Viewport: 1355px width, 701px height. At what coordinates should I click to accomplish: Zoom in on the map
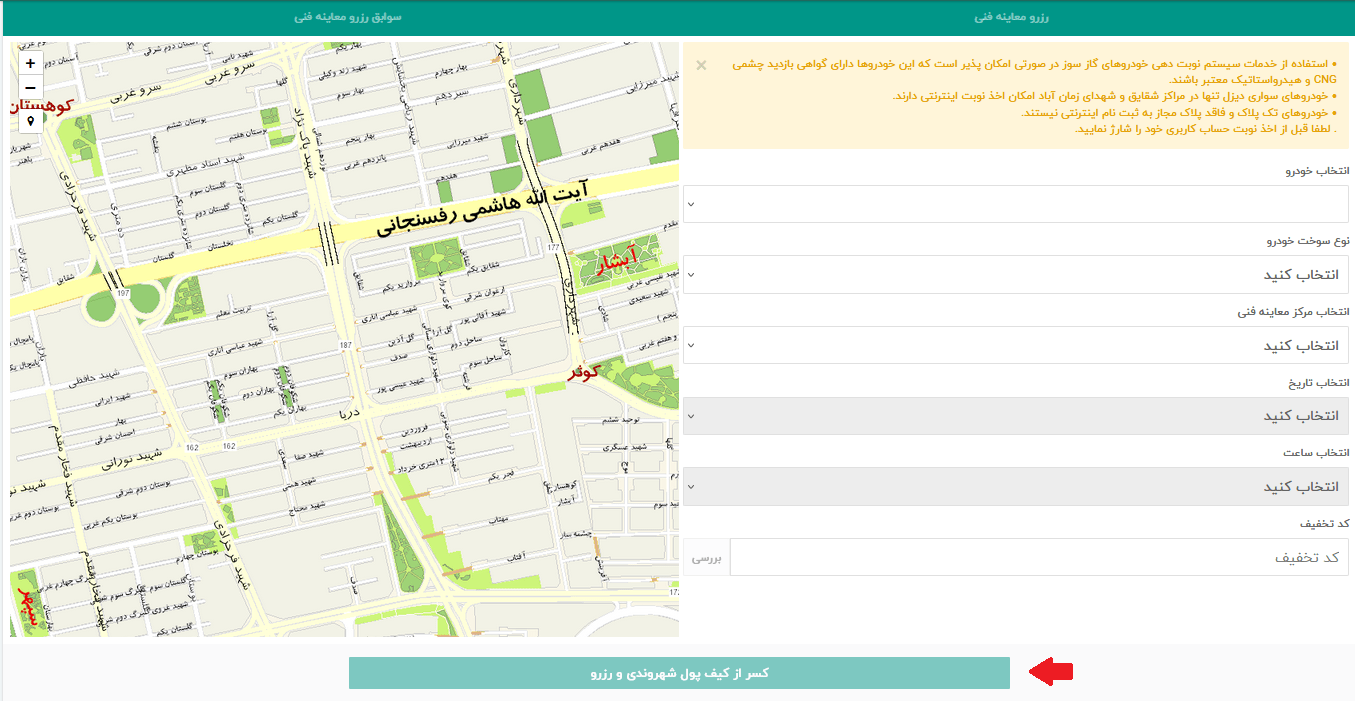click(30, 62)
